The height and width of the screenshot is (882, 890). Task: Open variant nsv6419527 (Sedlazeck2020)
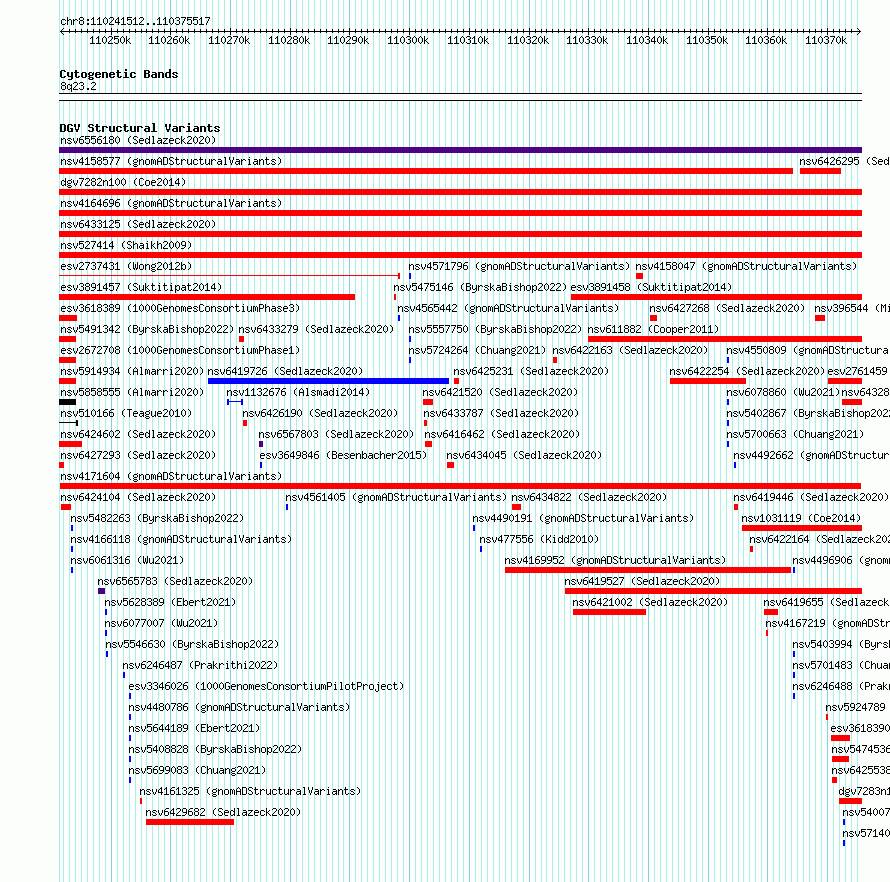point(642,581)
